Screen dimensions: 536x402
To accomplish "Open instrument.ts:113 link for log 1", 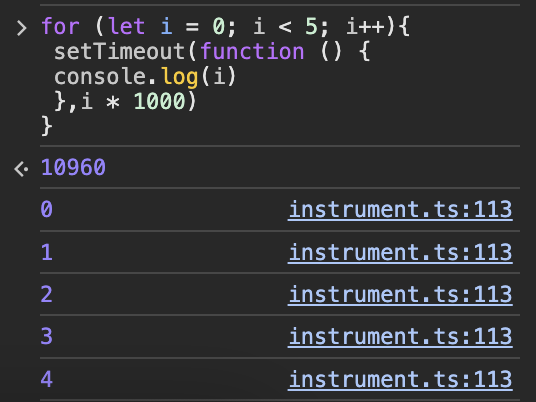I will [x=400, y=252].
